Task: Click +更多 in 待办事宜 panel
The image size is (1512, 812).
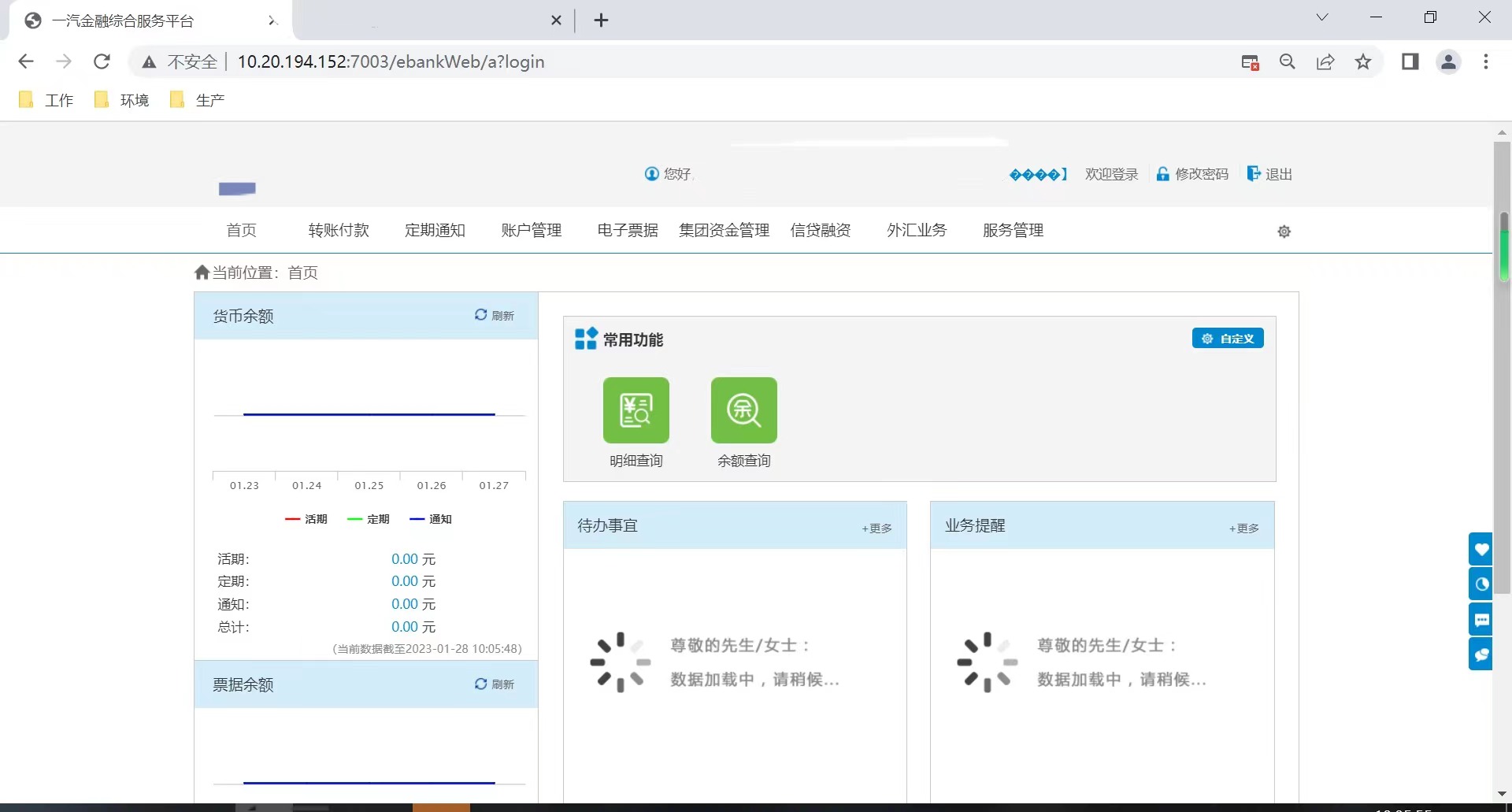Action: 876,528
